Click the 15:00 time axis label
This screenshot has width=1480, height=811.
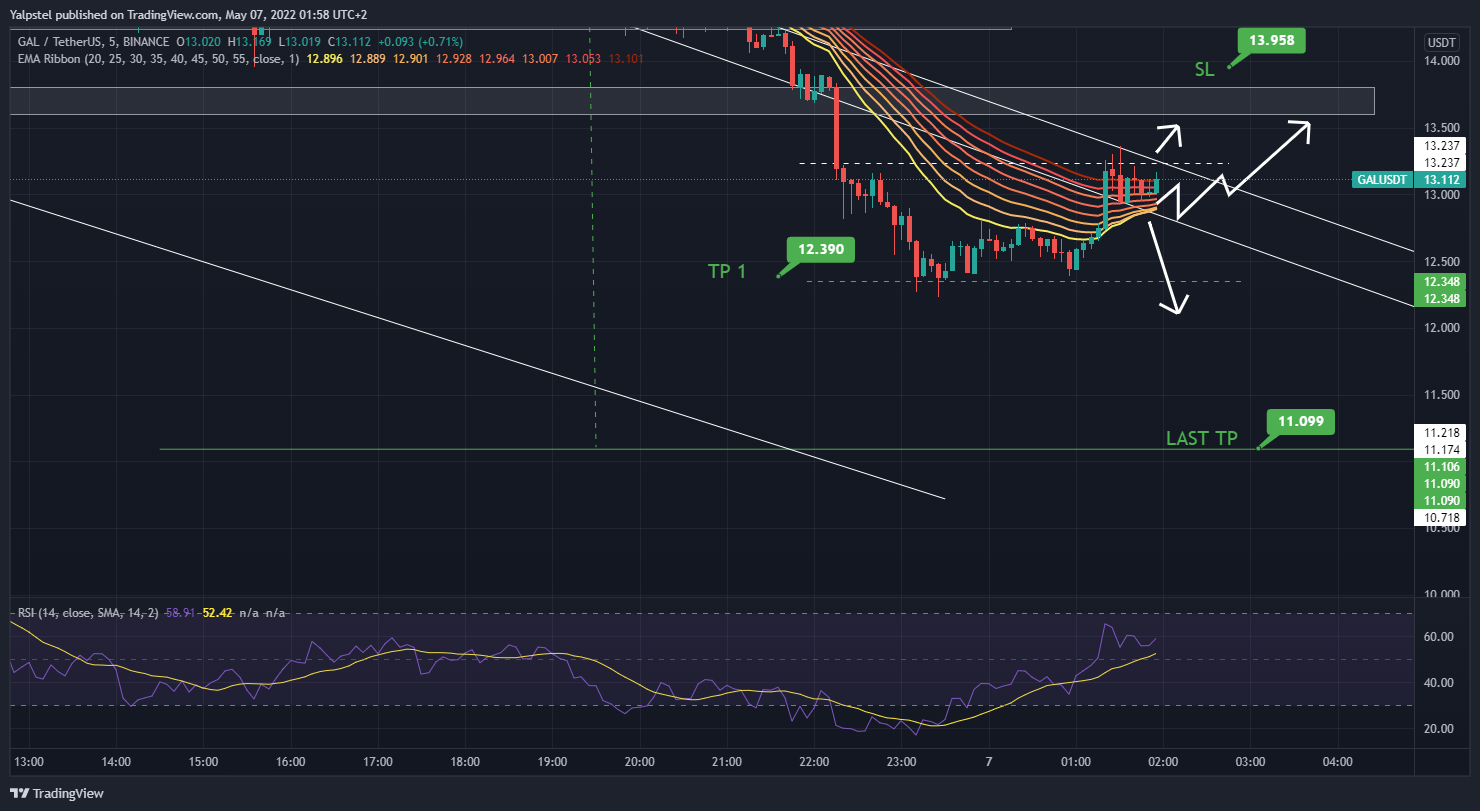pyautogui.click(x=203, y=762)
